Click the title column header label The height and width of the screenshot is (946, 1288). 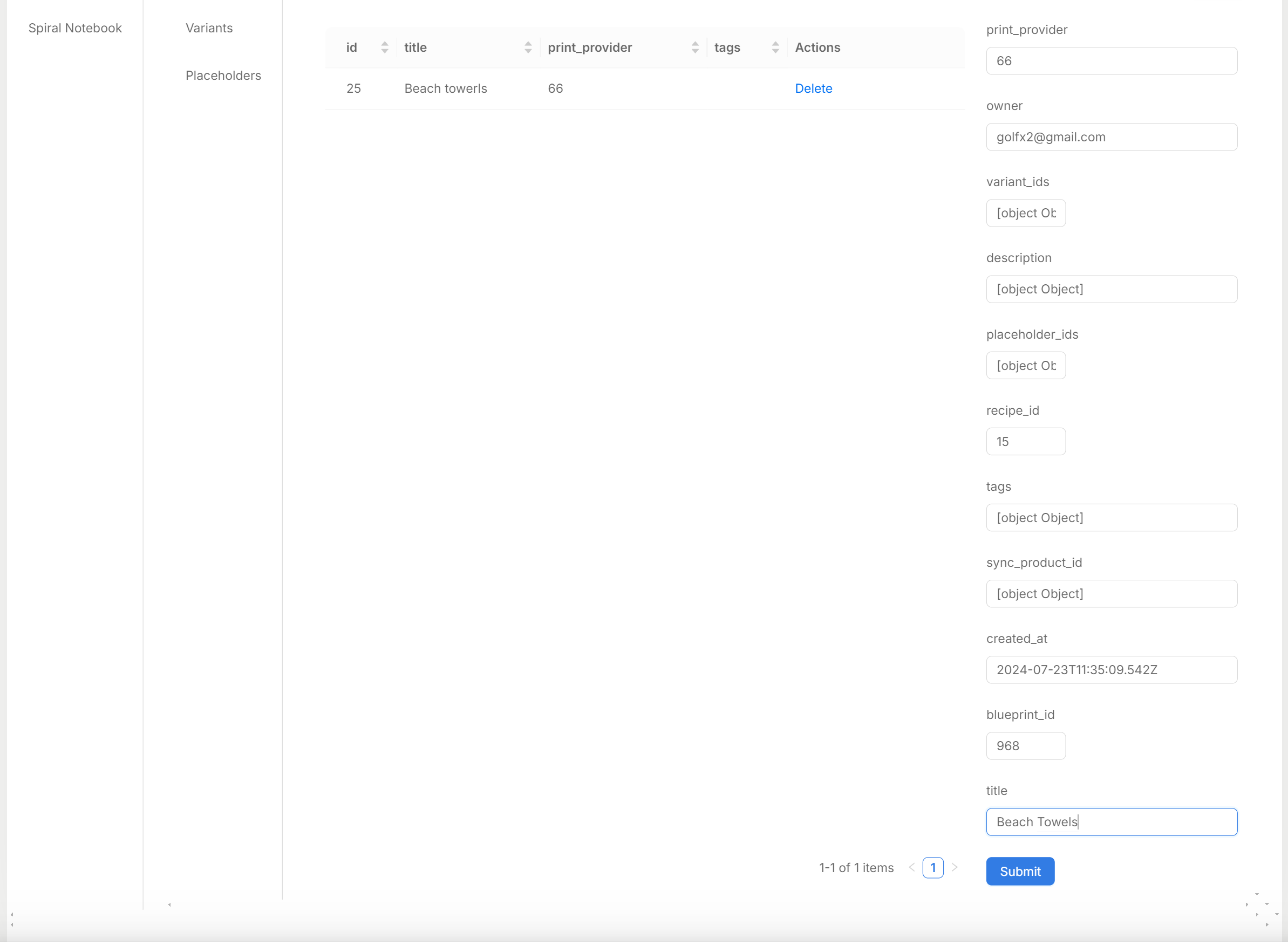coord(415,47)
